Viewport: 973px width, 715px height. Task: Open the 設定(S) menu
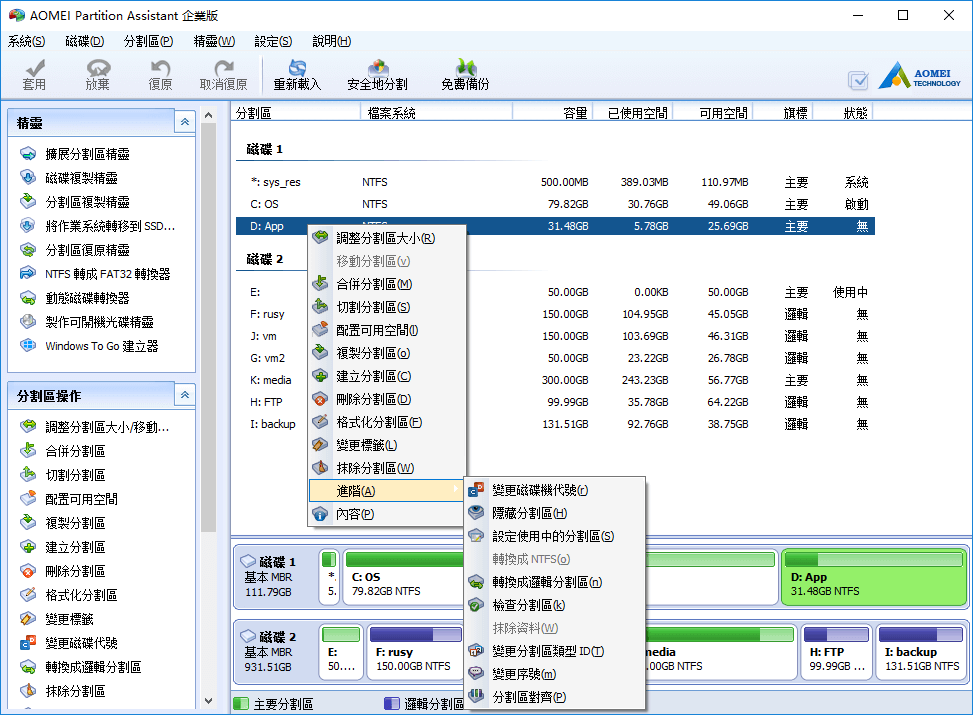click(273, 42)
